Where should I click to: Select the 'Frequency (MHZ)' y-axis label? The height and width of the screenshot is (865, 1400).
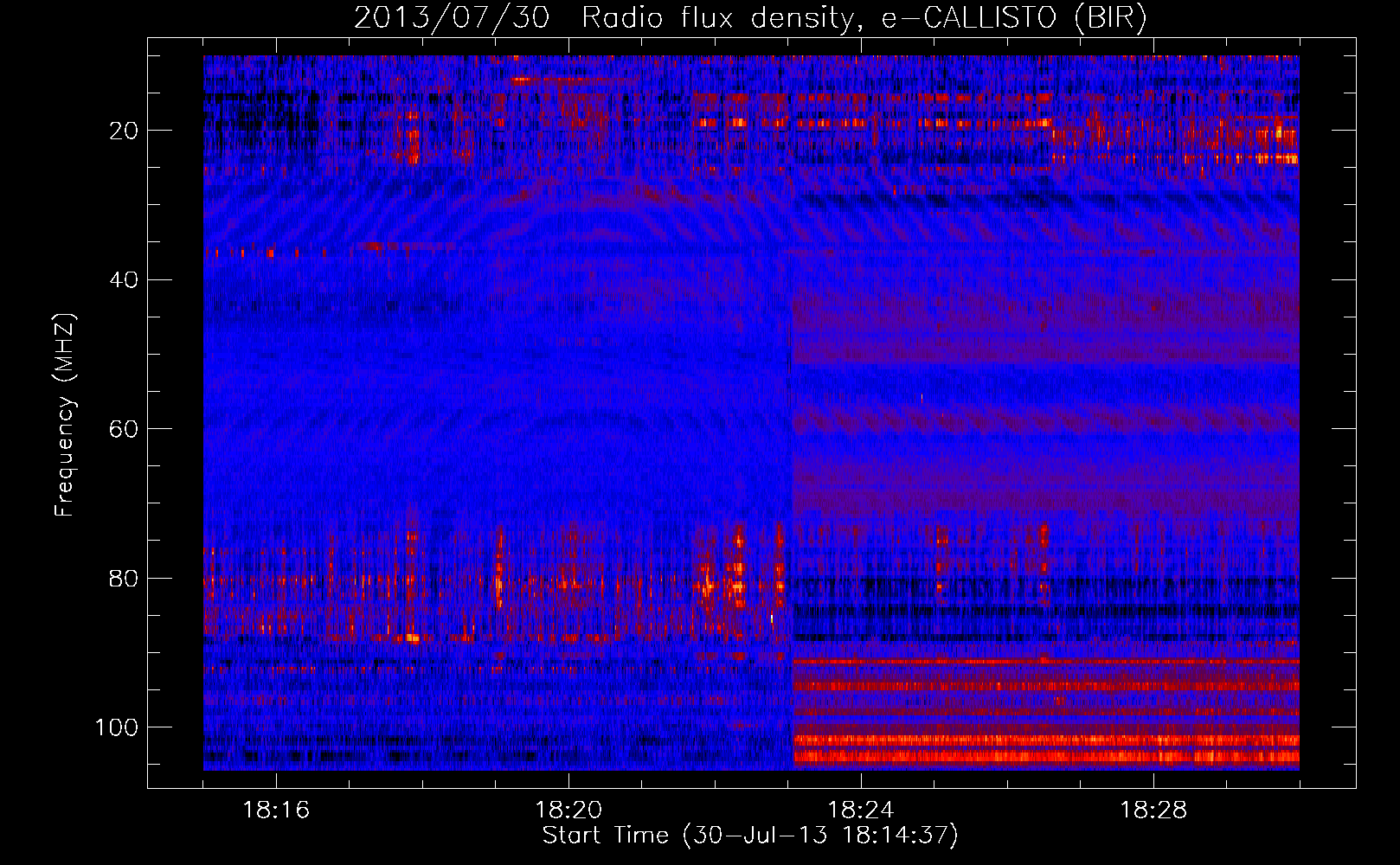[x=65, y=414]
